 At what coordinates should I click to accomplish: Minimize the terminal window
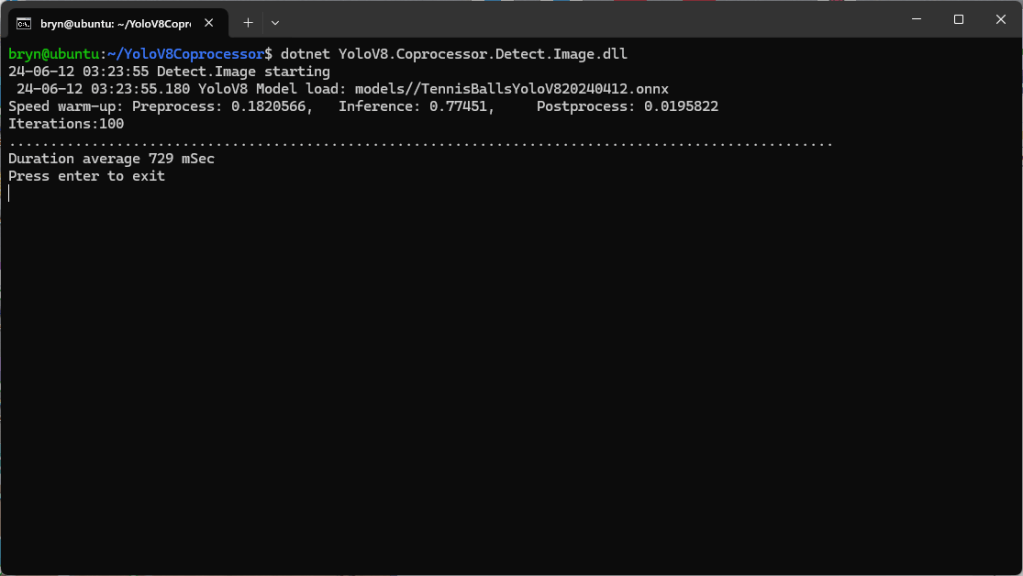pos(914,19)
